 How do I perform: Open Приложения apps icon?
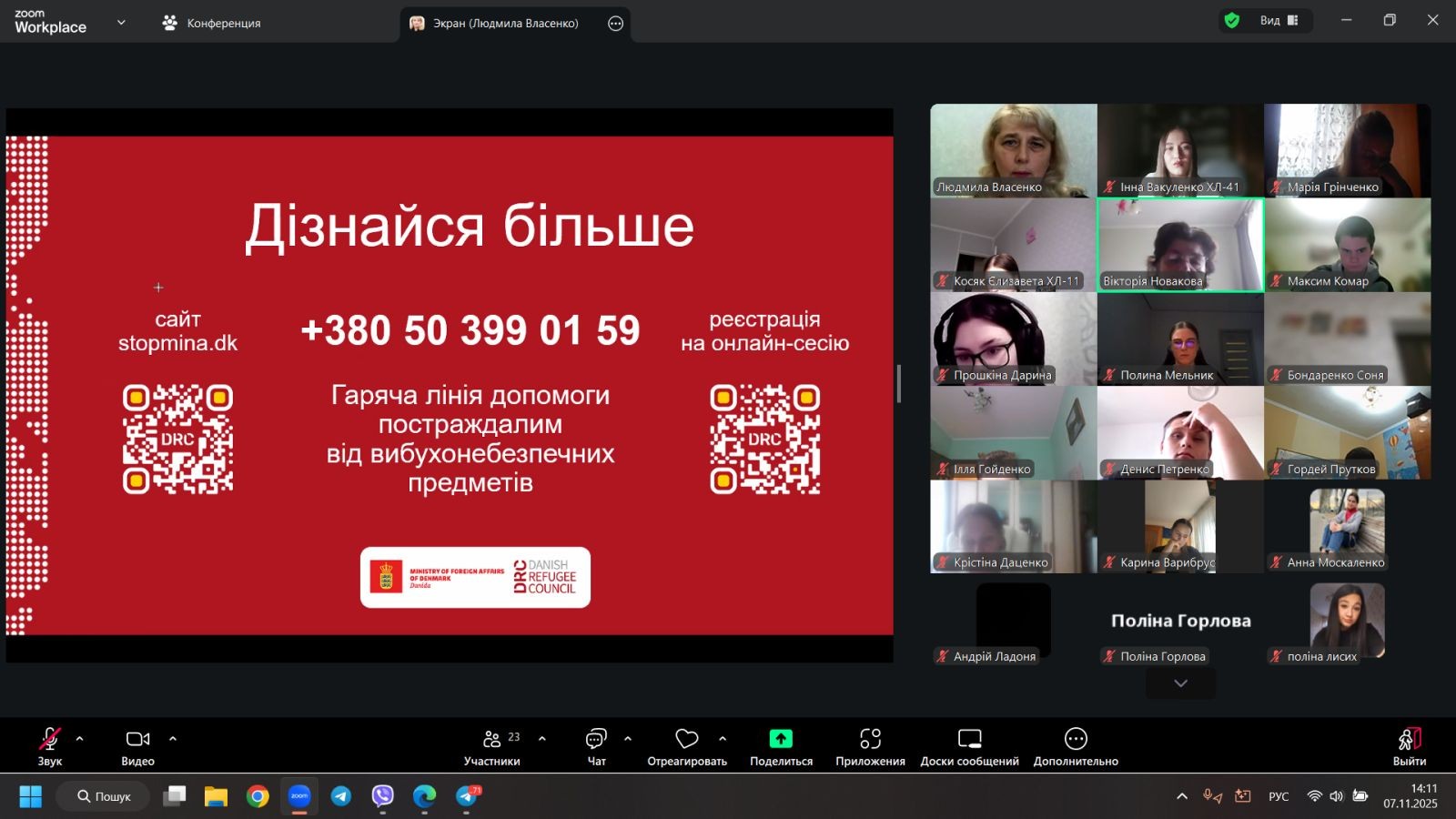(x=870, y=739)
